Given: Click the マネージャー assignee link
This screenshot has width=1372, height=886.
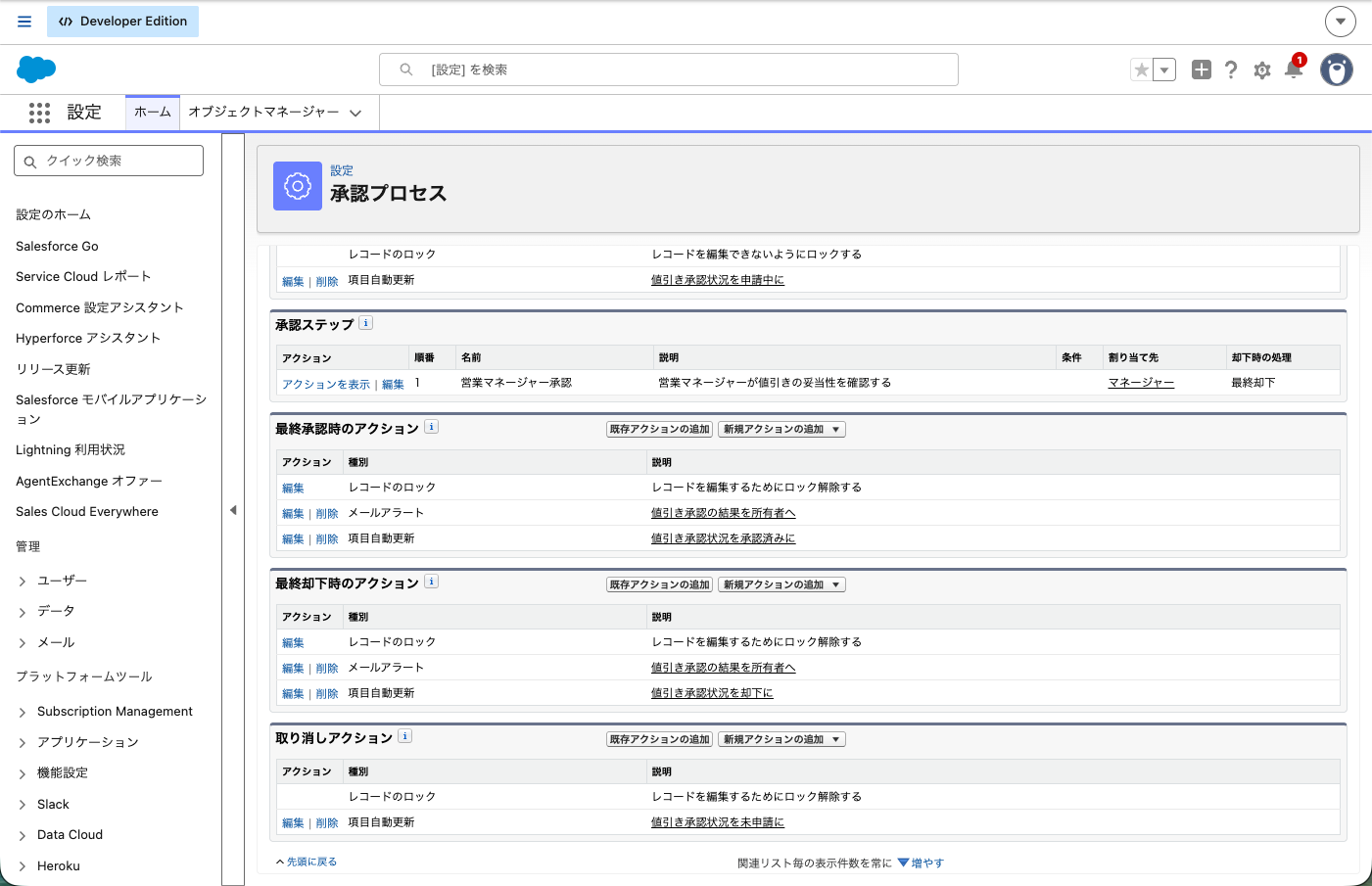Looking at the screenshot, I should pos(1141,383).
